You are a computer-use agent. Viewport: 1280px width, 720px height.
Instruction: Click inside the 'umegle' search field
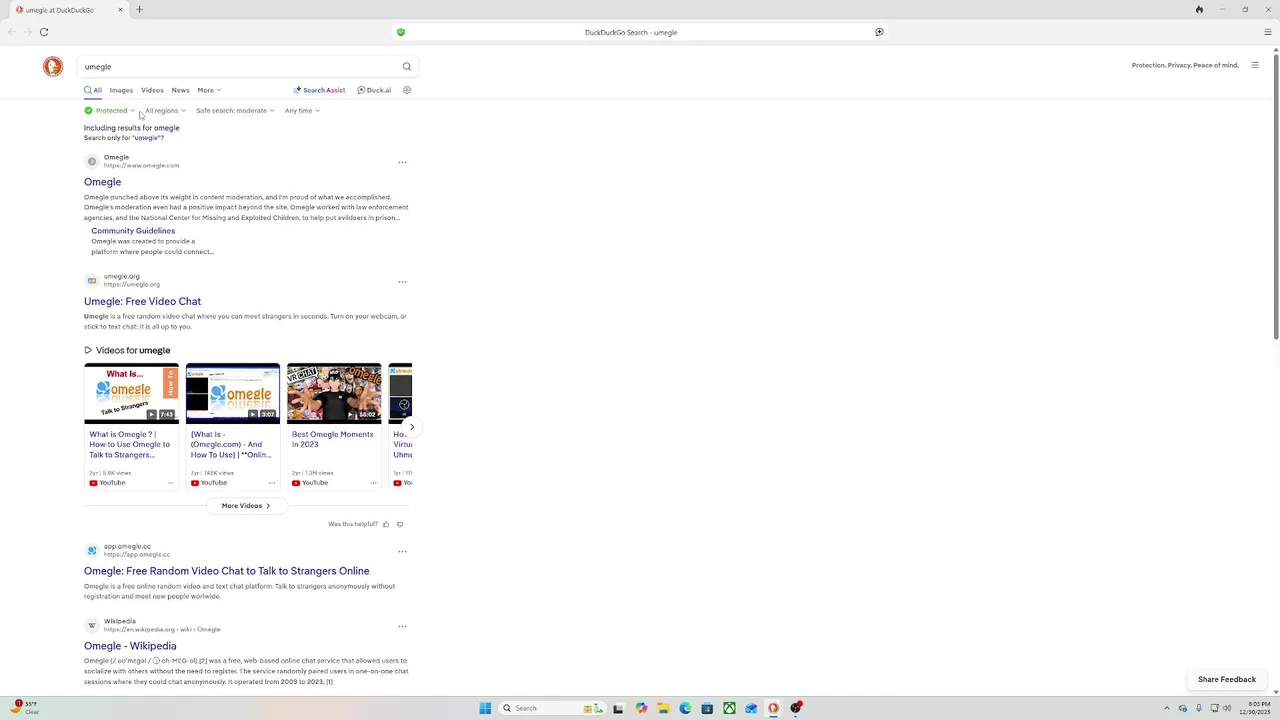pyautogui.click(x=238, y=67)
